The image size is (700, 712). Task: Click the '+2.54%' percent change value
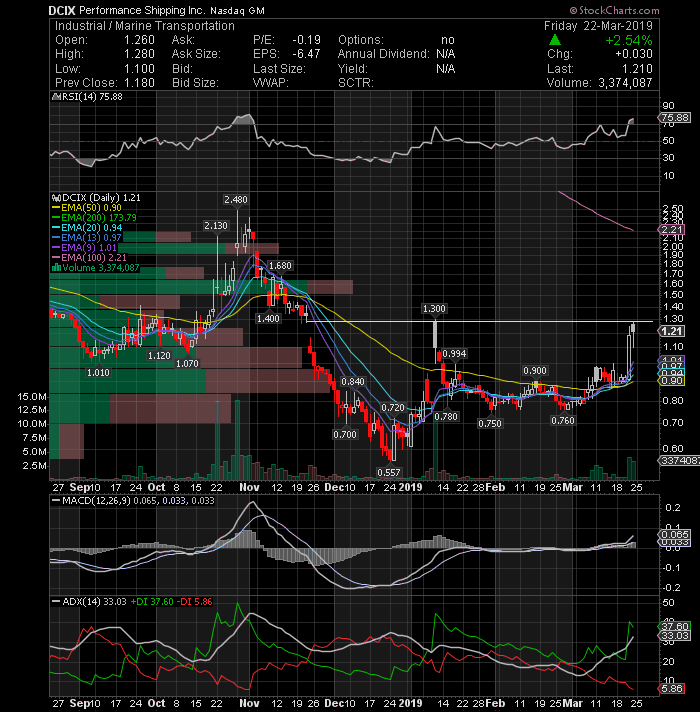(628, 40)
